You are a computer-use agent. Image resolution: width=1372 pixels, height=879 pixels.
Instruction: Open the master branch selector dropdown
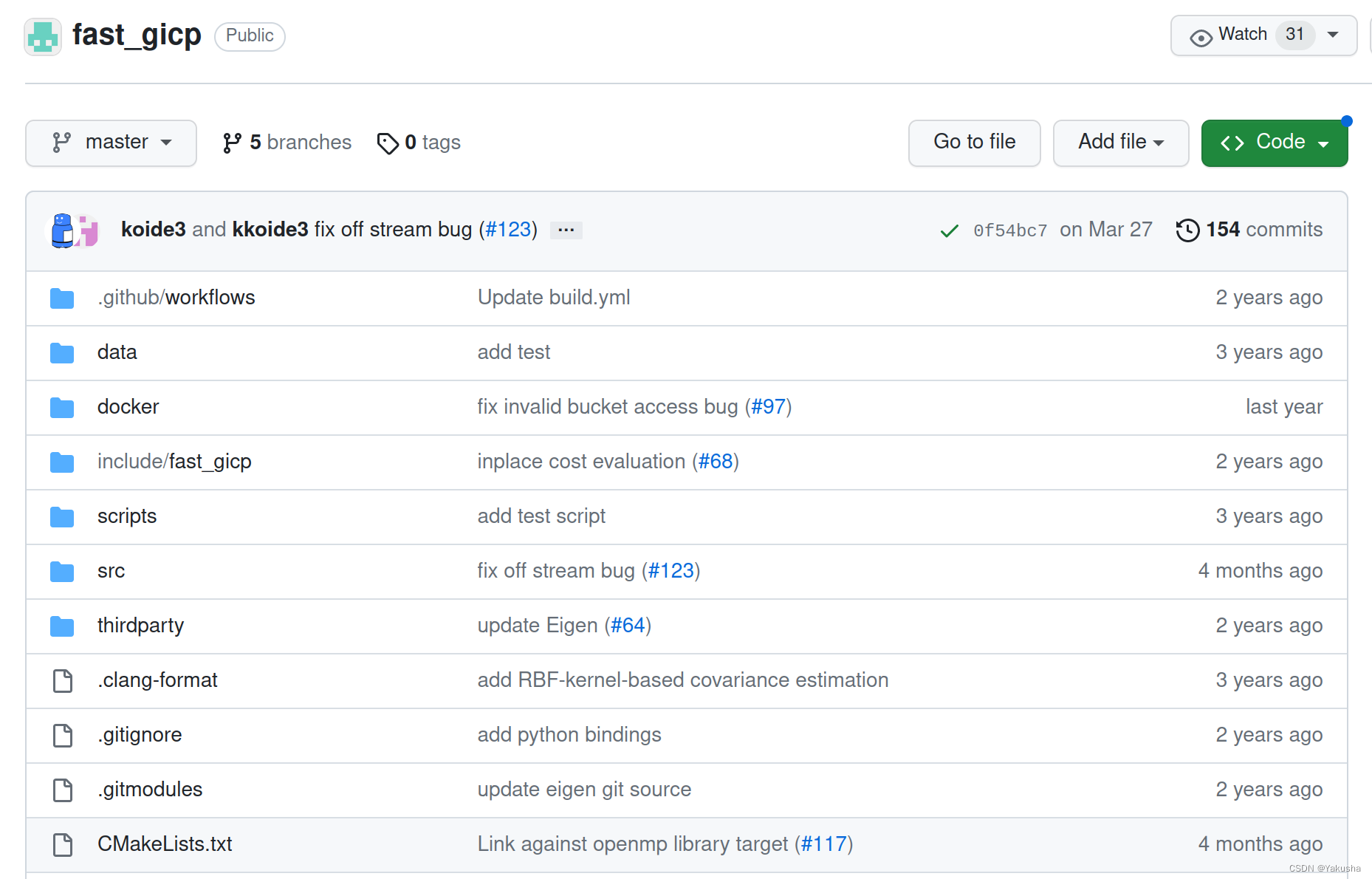111,143
